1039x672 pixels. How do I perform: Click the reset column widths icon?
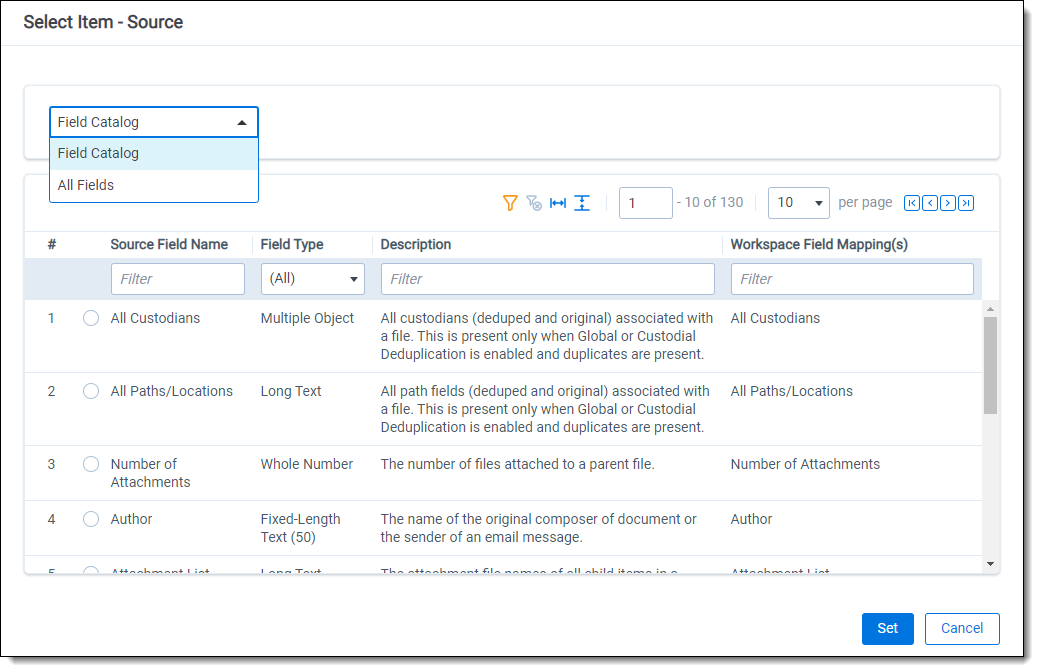click(558, 203)
